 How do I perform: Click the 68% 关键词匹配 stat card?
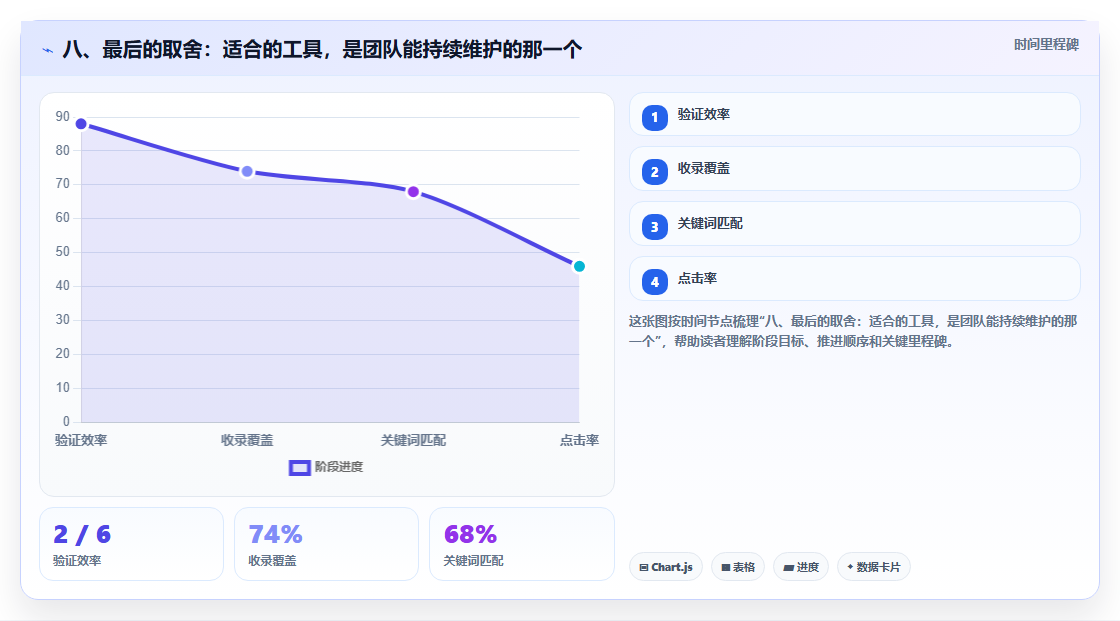[x=521, y=544]
